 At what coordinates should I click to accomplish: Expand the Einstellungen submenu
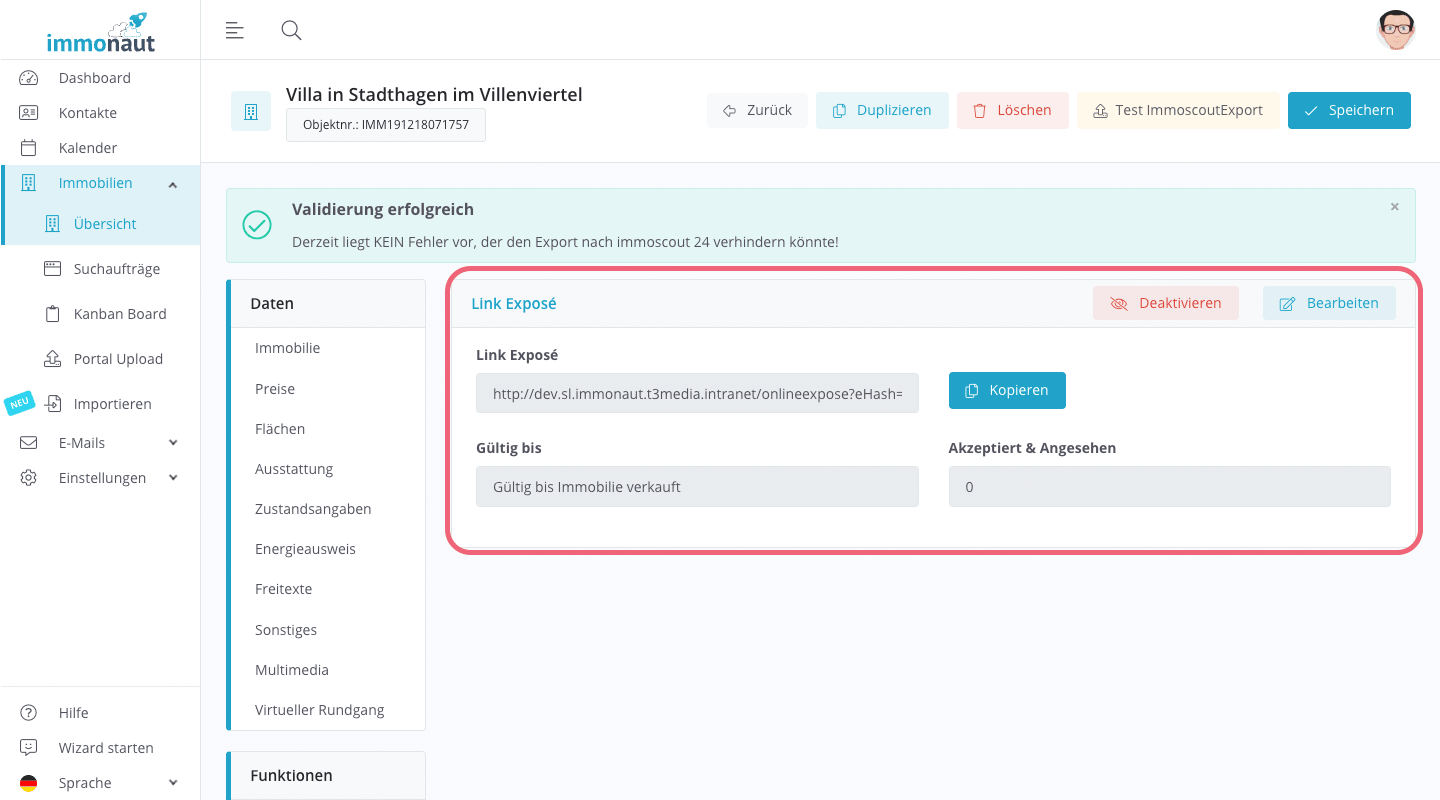coord(173,478)
